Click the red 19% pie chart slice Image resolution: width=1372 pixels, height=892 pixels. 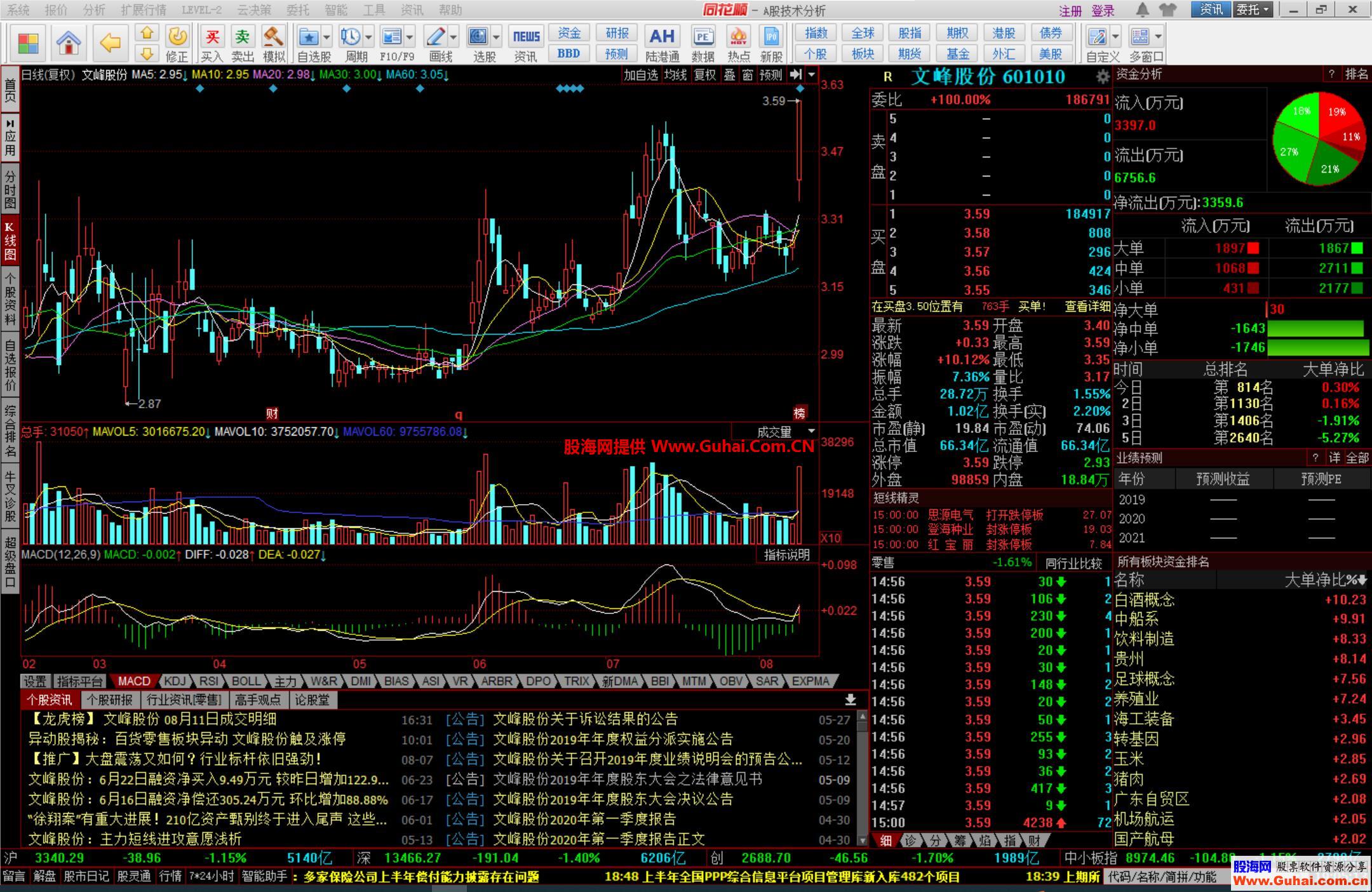pyautogui.click(x=1339, y=112)
